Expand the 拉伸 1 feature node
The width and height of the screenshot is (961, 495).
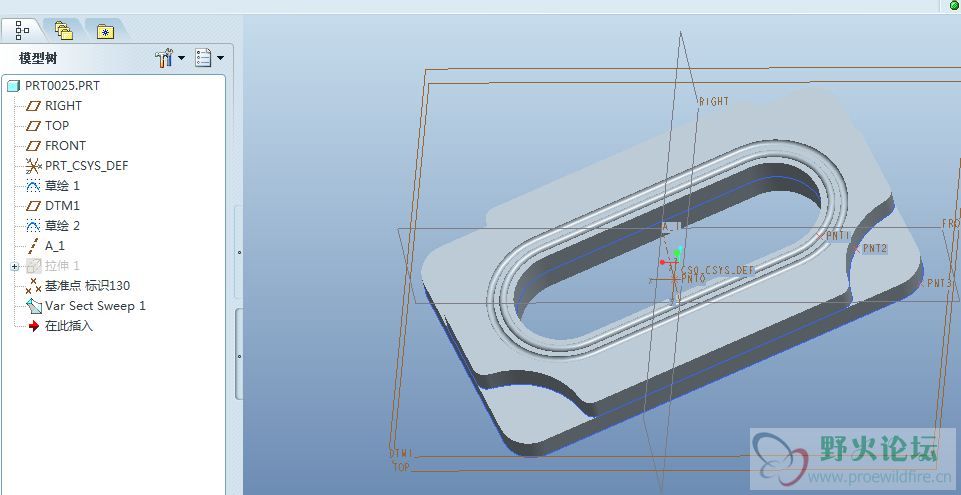point(15,266)
